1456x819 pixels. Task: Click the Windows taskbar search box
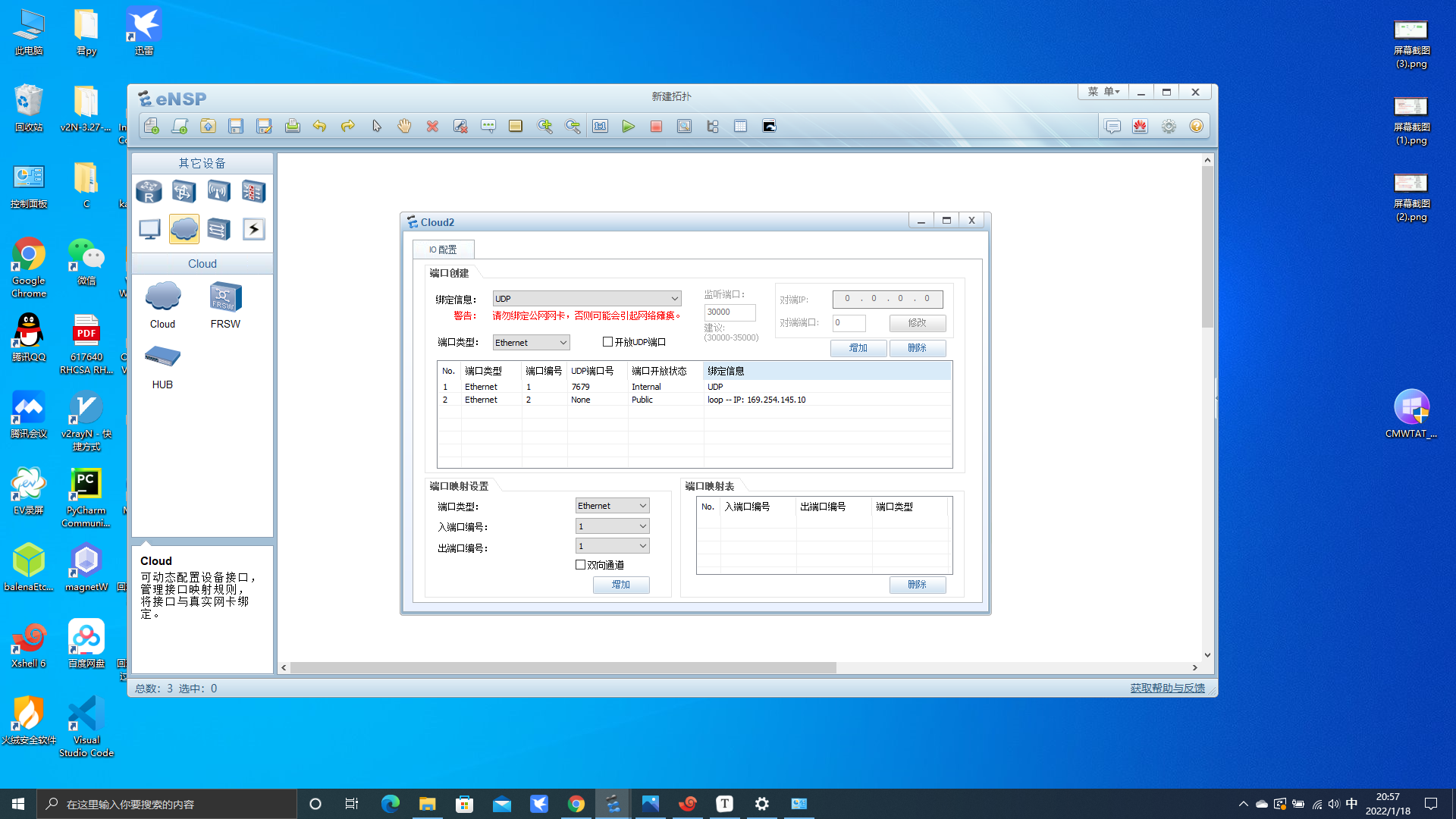pyautogui.click(x=167, y=804)
